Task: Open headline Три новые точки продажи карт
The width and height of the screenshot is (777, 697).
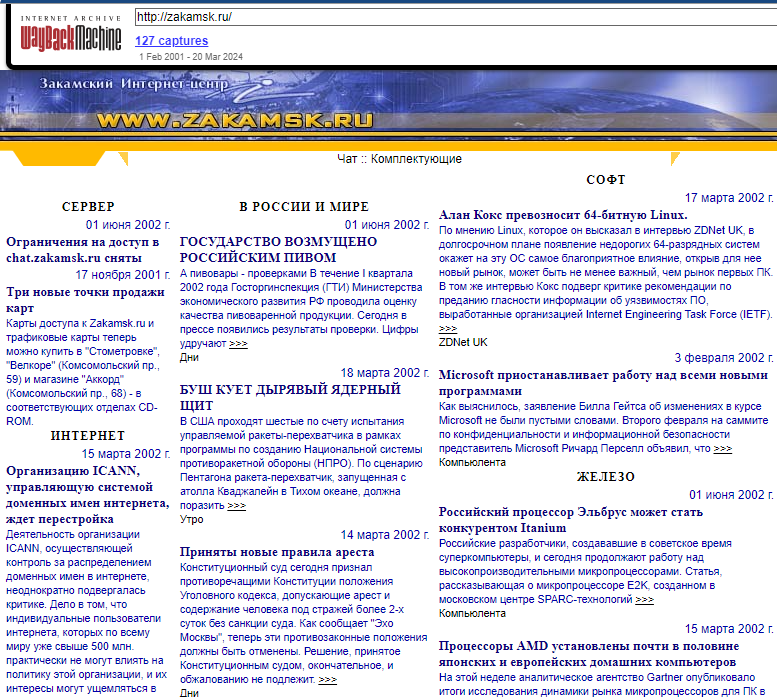Action: (x=85, y=300)
